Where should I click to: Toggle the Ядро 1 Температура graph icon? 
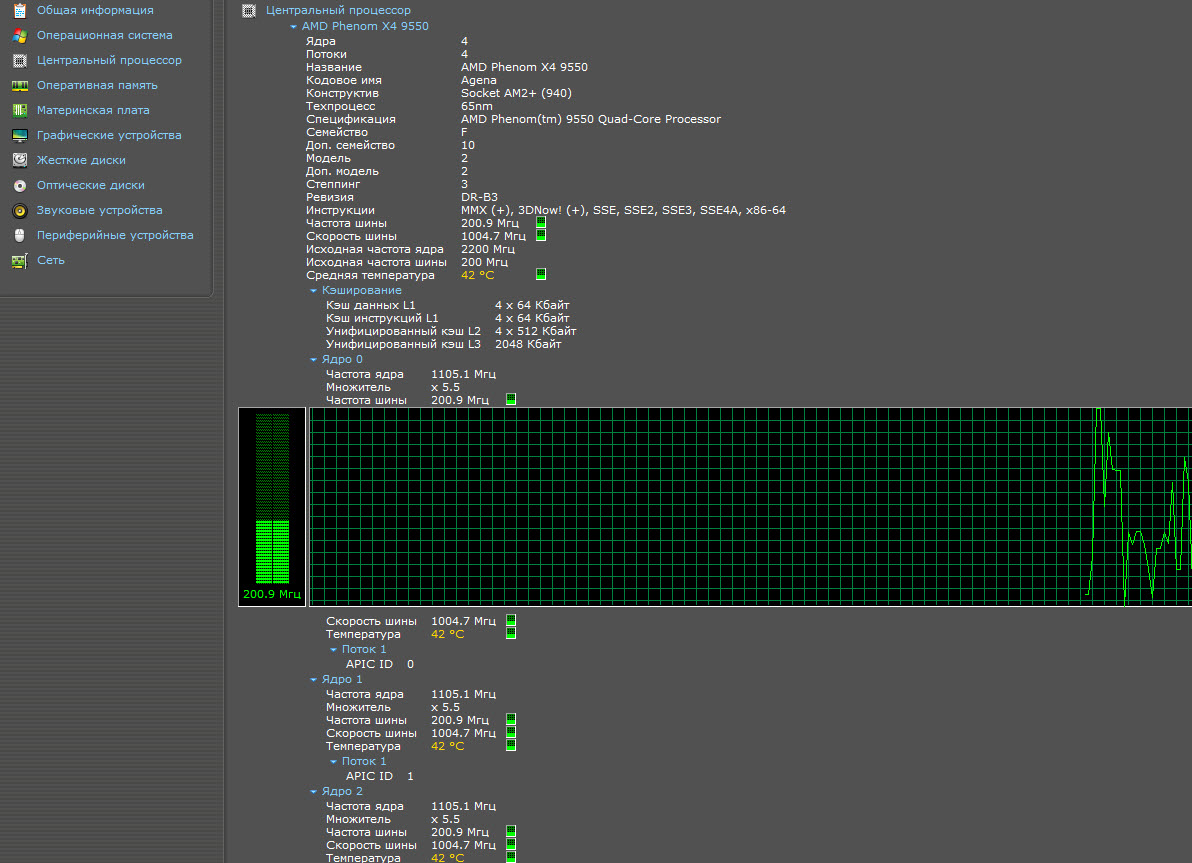511,745
